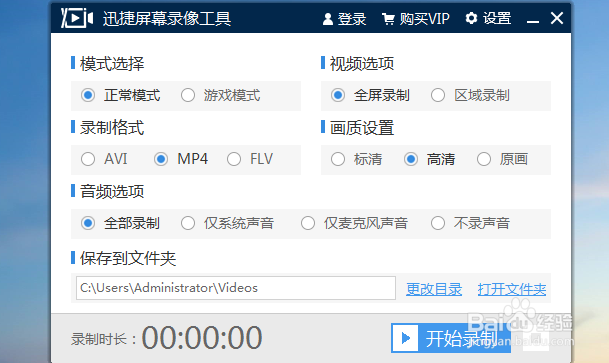Set recording format to AVI
609x363 pixels.
click(104, 159)
